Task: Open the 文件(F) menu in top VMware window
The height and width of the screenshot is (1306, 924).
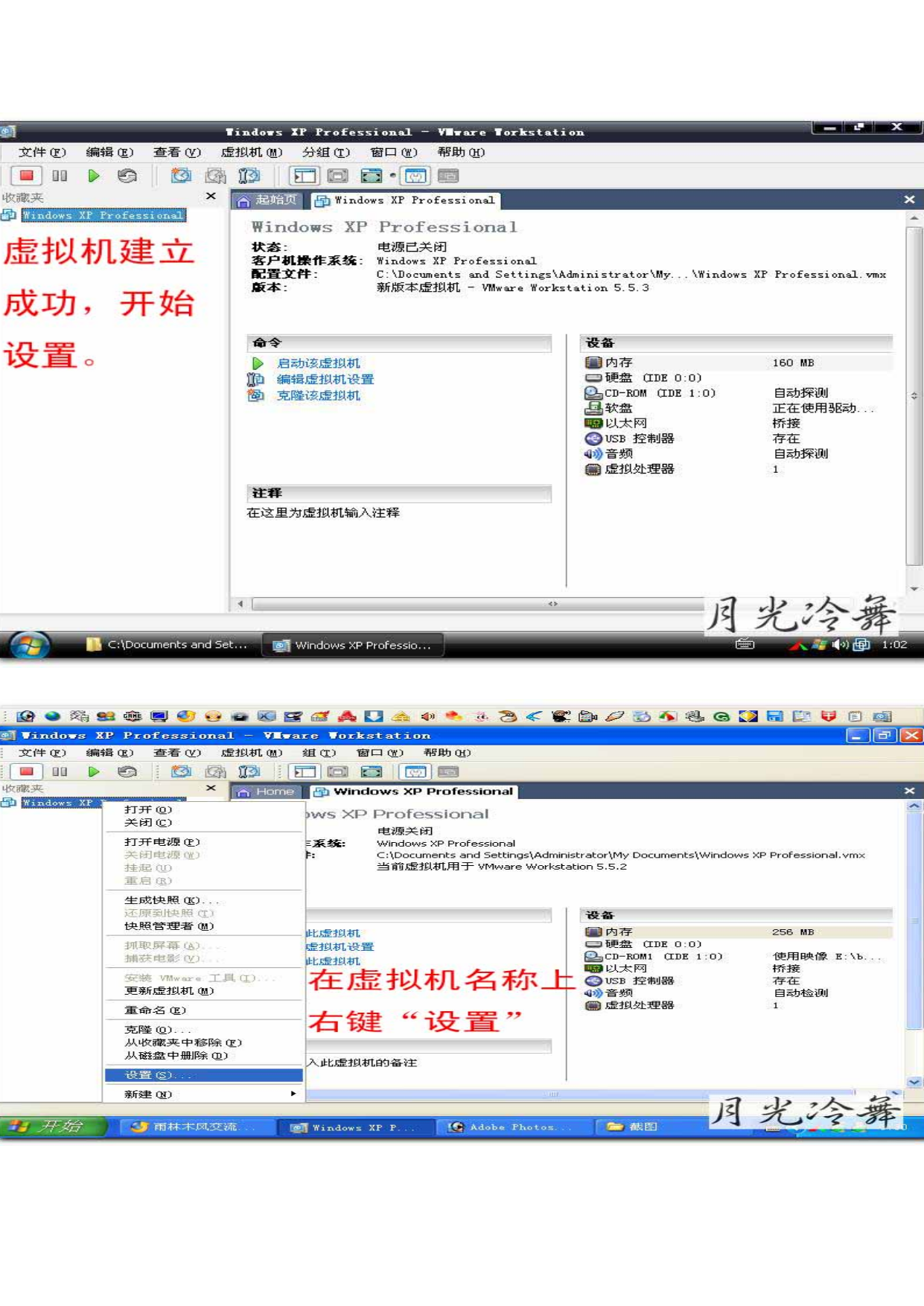Action: (42, 152)
